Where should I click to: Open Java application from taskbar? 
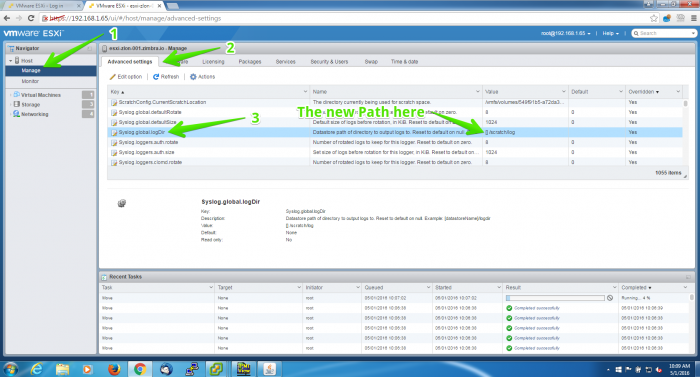click(x=269, y=369)
